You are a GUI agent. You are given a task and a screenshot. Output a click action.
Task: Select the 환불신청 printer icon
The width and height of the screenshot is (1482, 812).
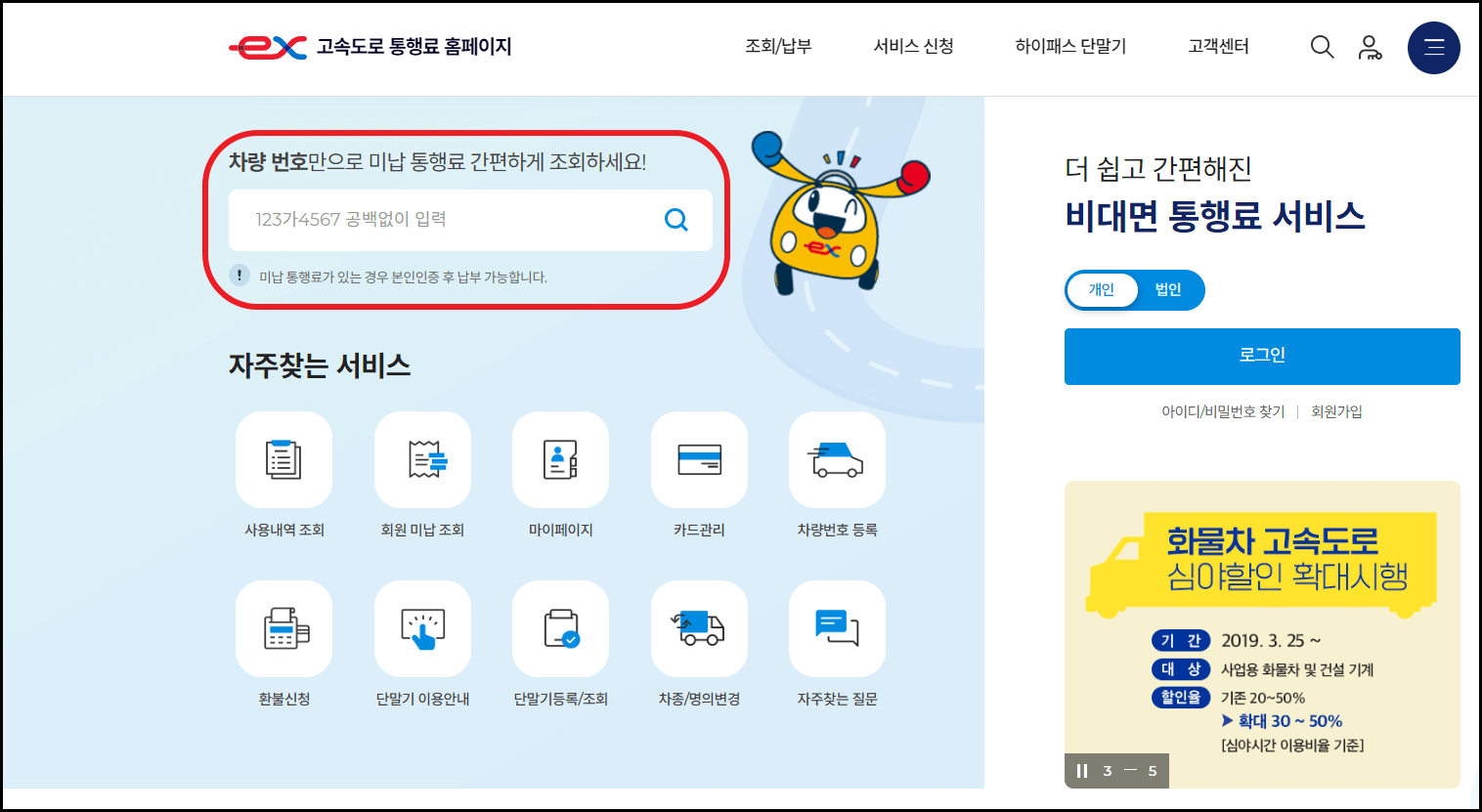click(x=283, y=628)
